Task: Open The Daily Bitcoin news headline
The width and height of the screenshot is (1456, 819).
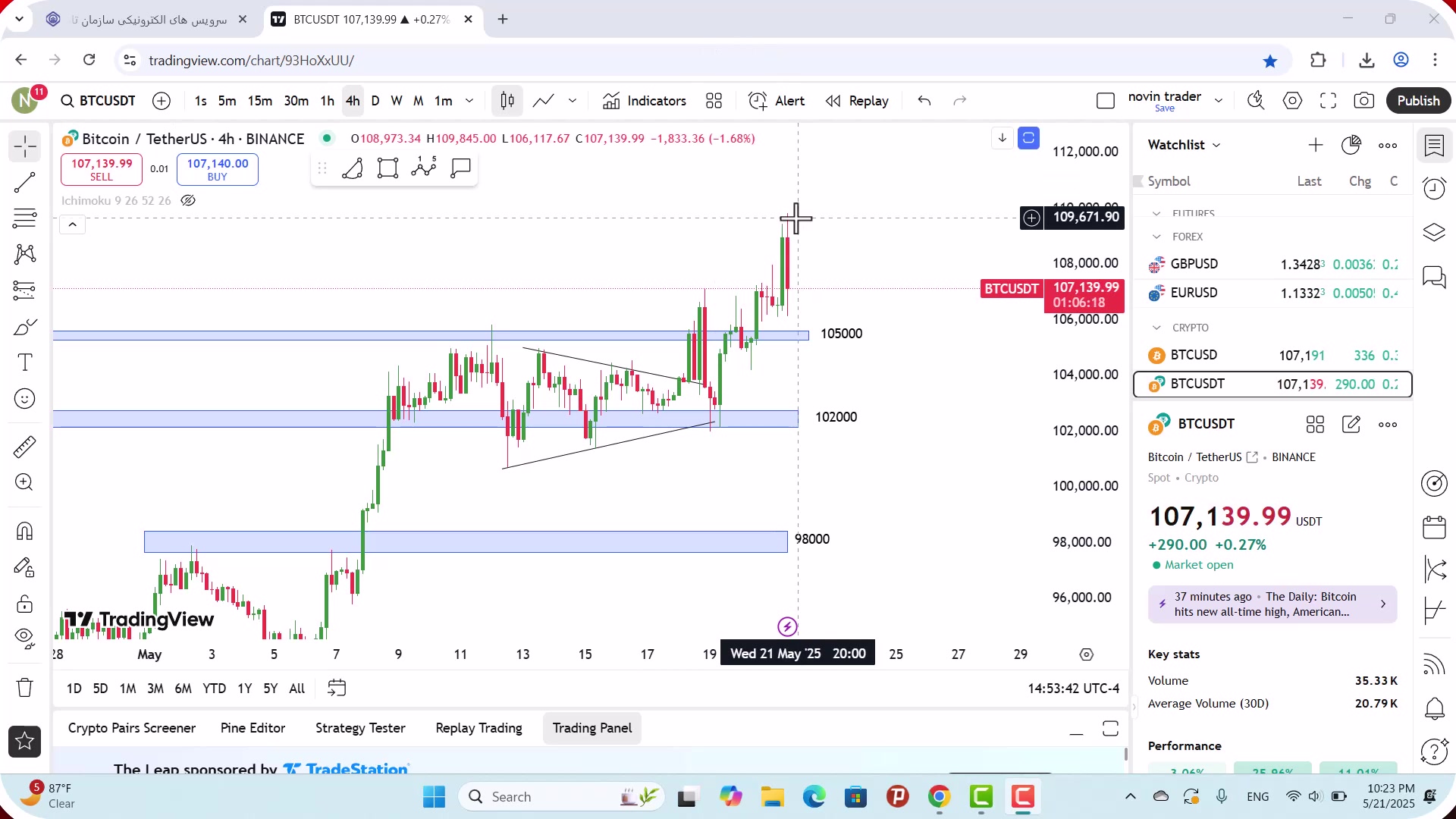Action: (1272, 604)
